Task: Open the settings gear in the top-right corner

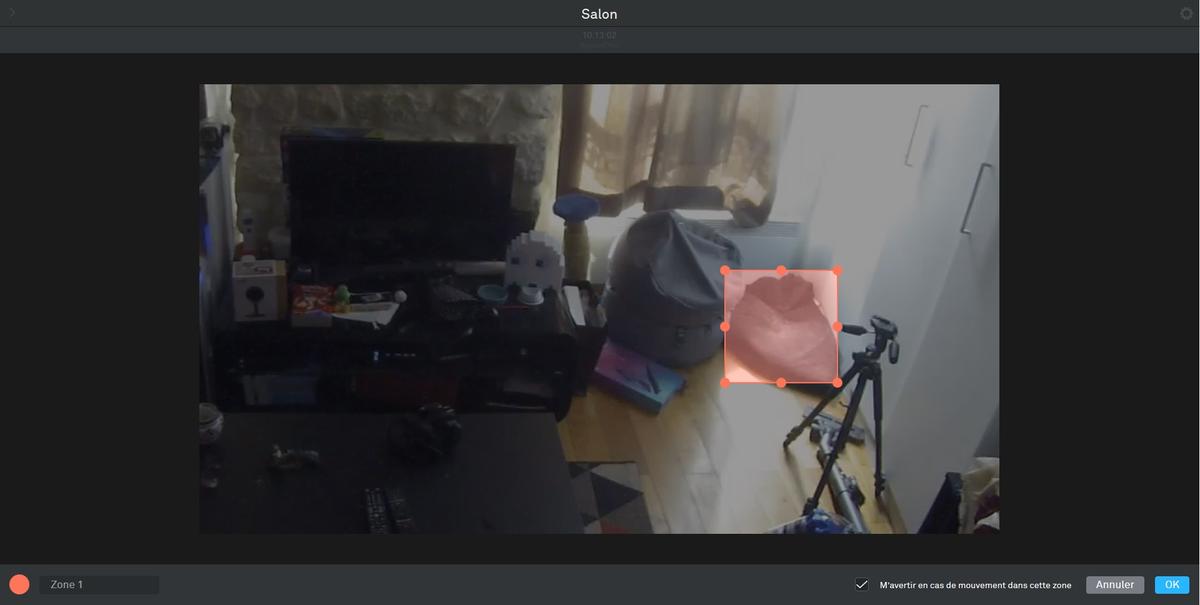Action: tap(1187, 14)
